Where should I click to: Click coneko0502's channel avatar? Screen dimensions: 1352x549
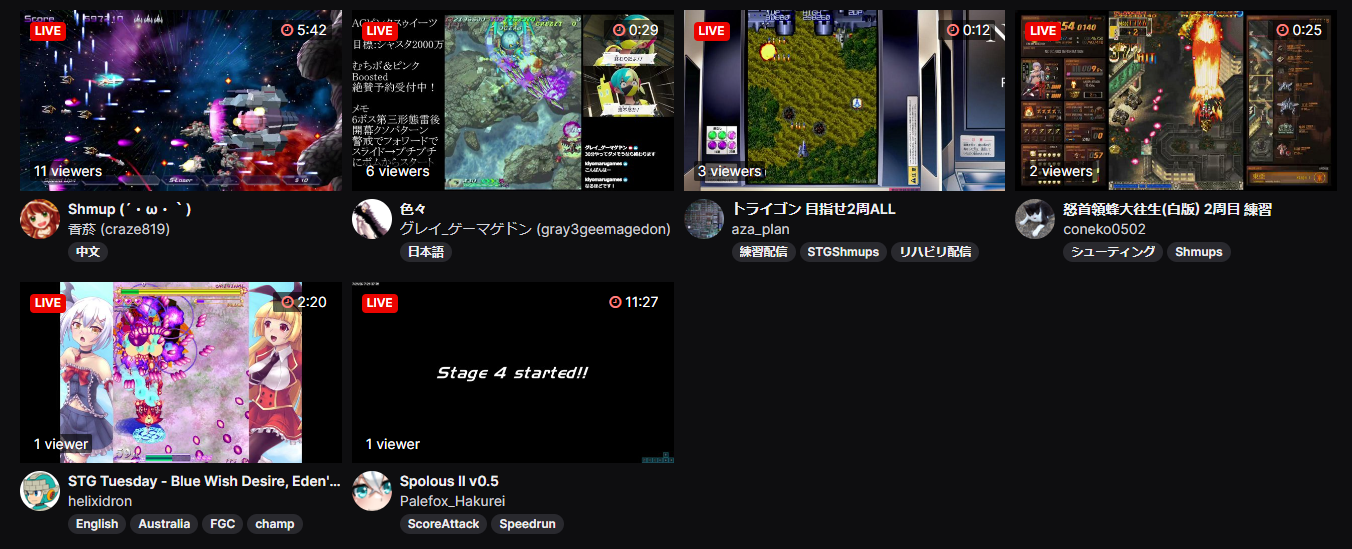(x=1036, y=219)
